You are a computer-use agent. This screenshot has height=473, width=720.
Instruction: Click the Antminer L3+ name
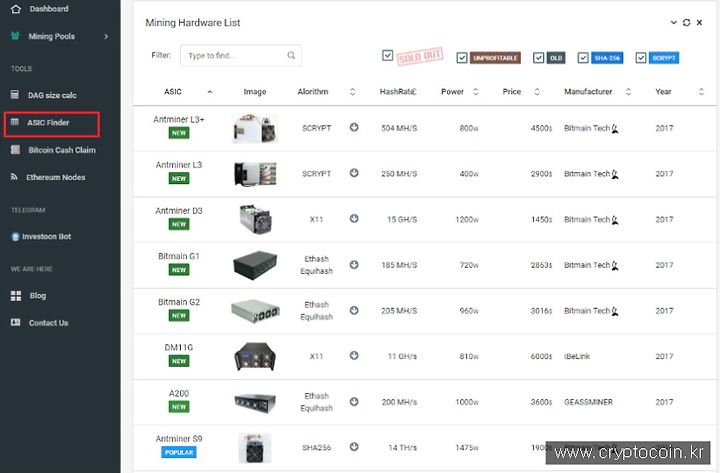[179, 119]
